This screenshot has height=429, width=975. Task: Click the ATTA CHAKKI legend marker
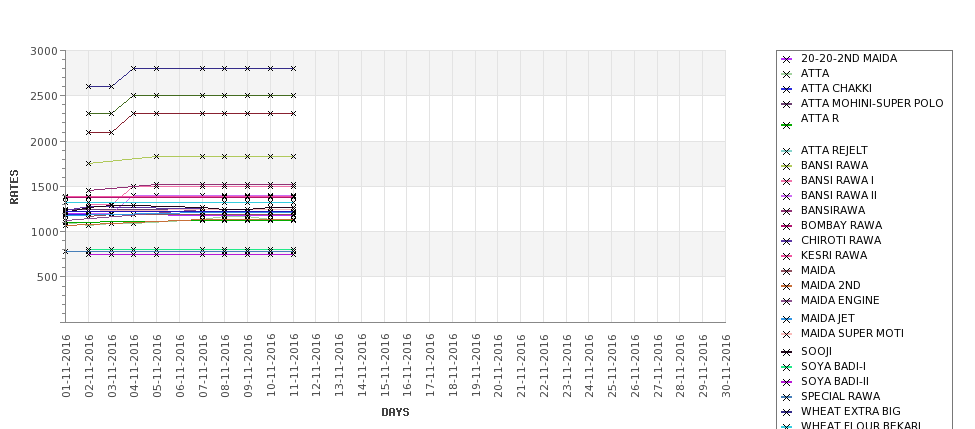(x=787, y=90)
